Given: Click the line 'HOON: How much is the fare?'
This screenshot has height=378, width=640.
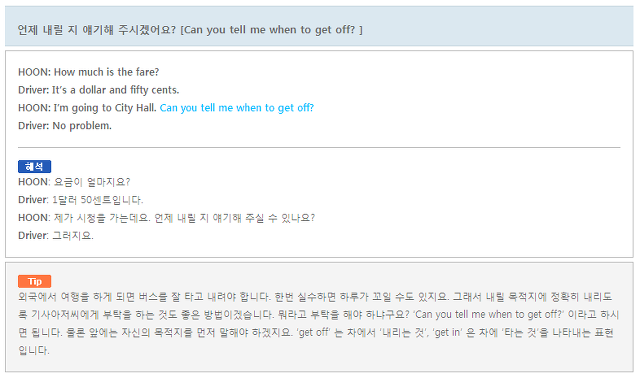Looking at the screenshot, I should pos(89,72).
